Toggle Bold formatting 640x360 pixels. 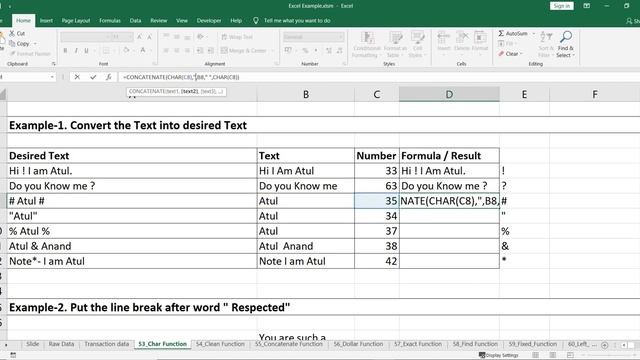65,51
